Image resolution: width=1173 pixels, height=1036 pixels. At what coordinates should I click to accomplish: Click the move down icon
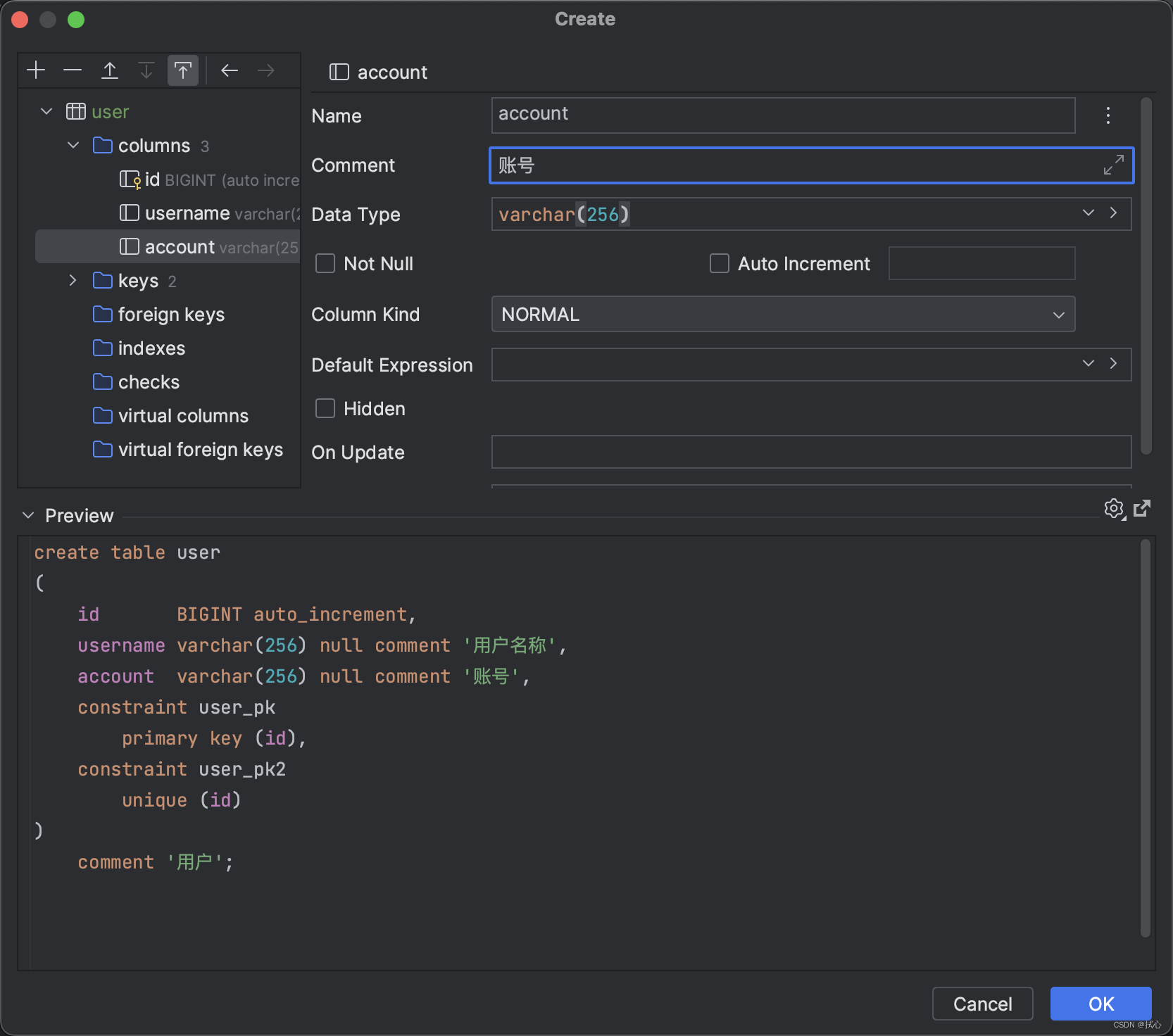click(x=146, y=70)
